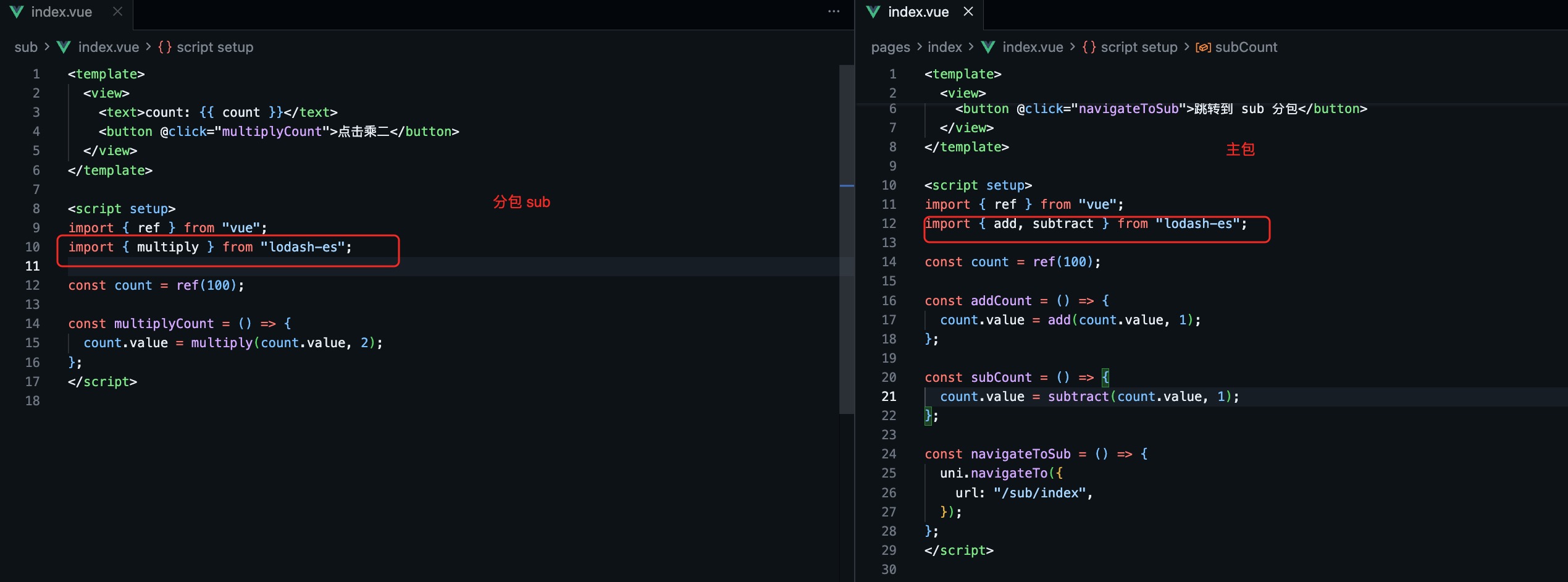Image resolution: width=1568 pixels, height=582 pixels.
Task: Place cursor on 'multiplyCount' const in left editor
Action: coord(164,324)
